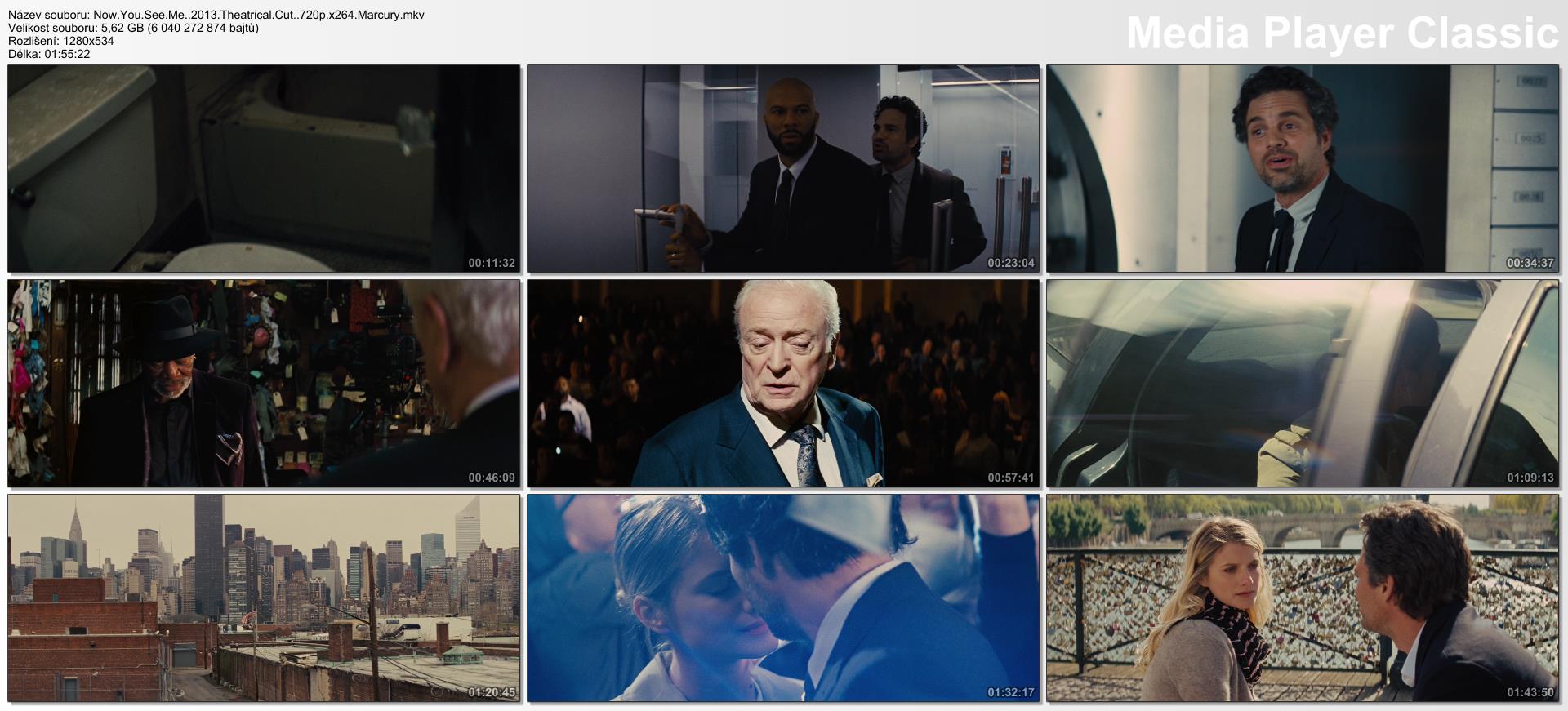
Task: Click the Media Player Classic watermark
Action: pyautogui.click(x=1342, y=33)
